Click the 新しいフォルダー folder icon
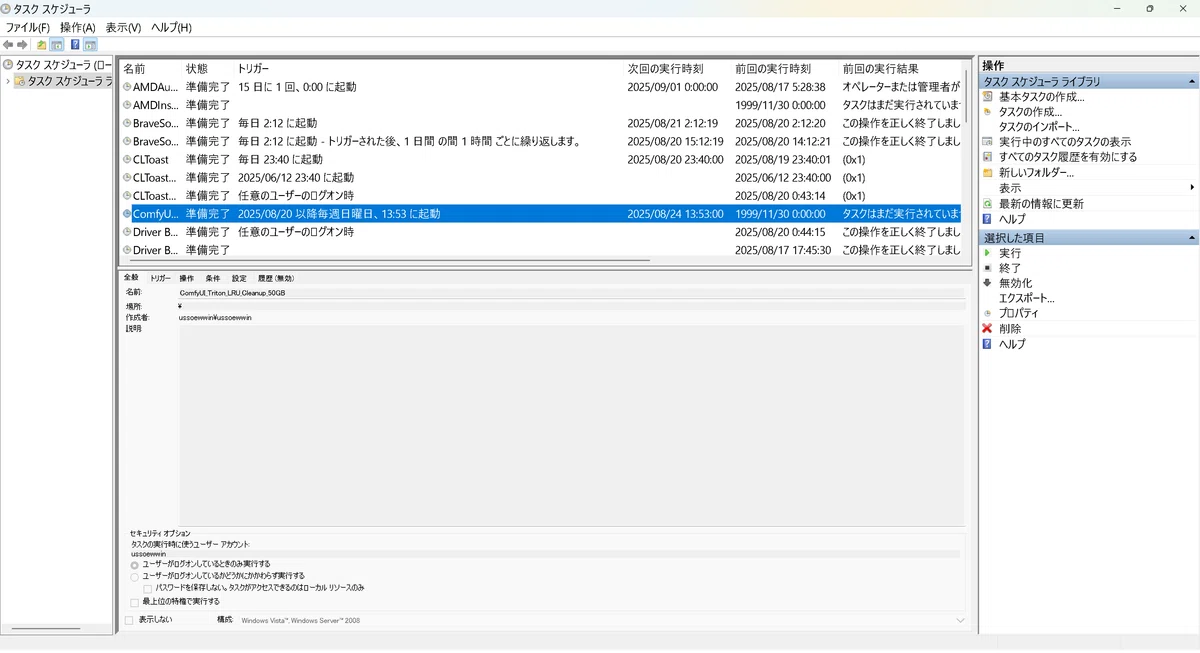1200x653 pixels. [988, 173]
